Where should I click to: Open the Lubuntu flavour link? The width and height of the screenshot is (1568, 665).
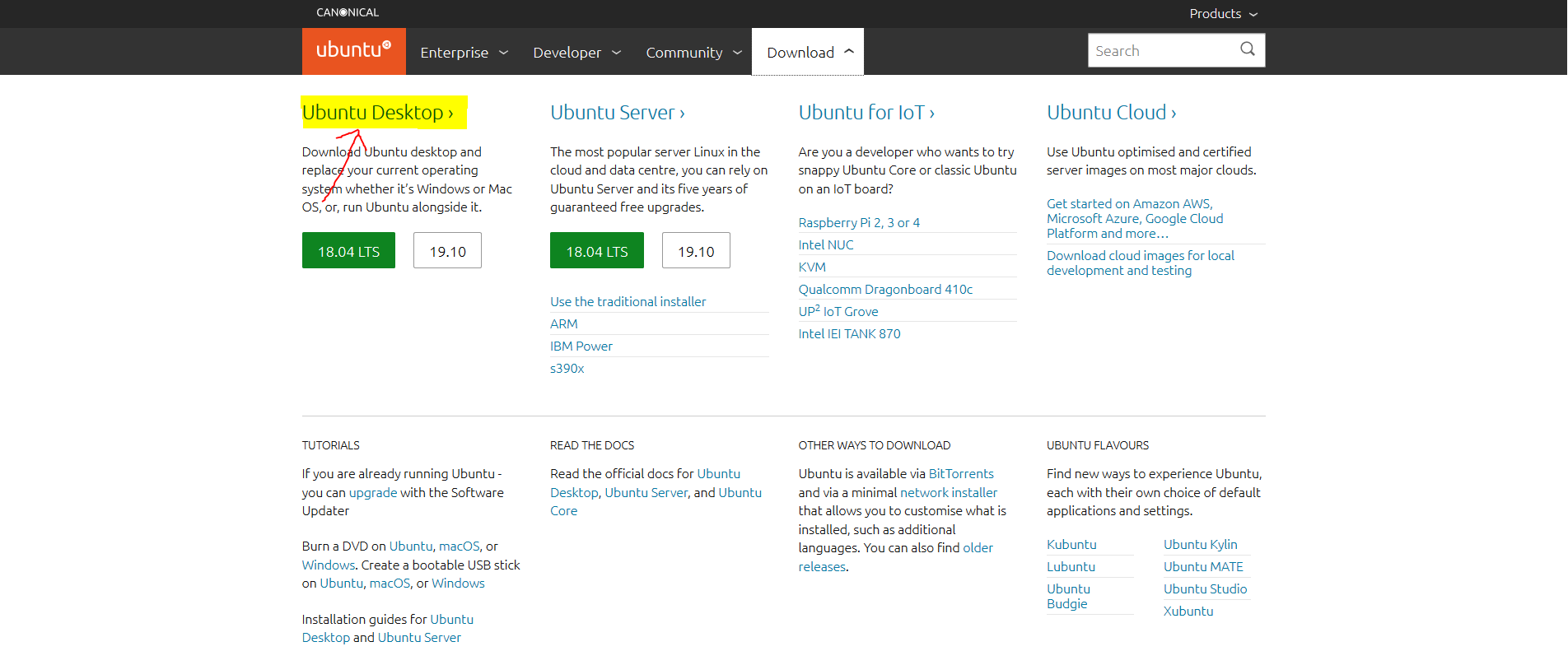coord(1071,567)
